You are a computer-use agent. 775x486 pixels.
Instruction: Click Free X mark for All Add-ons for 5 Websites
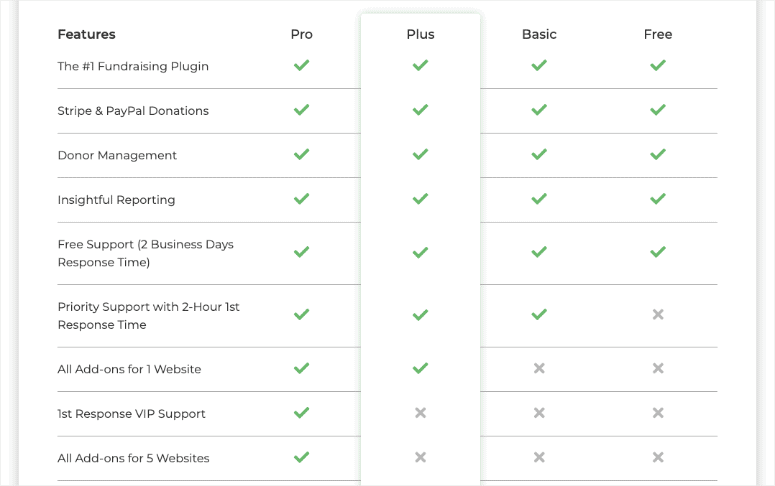pyautogui.click(x=658, y=457)
